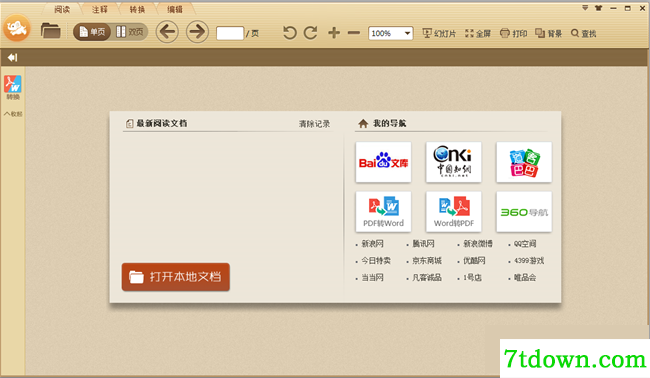This screenshot has height=378, width=650.
Task: Open skin (shirt) icon in title bar
Action: [599, 8]
